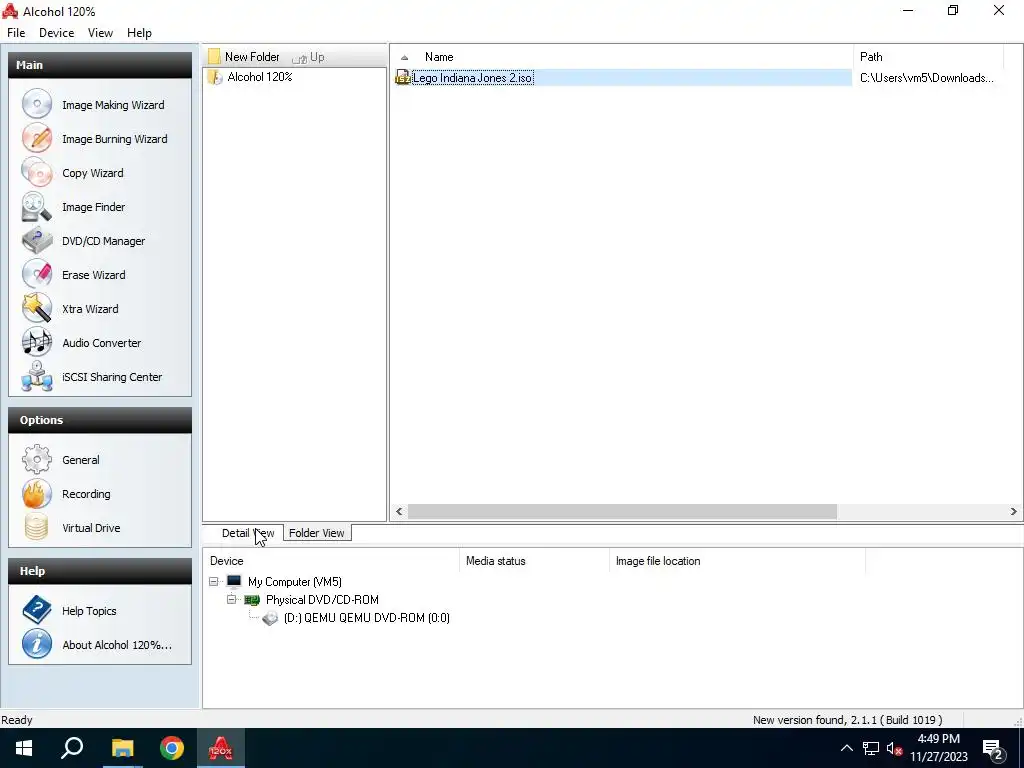Open the Device menu
The width and height of the screenshot is (1024, 768).
[56, 33]
